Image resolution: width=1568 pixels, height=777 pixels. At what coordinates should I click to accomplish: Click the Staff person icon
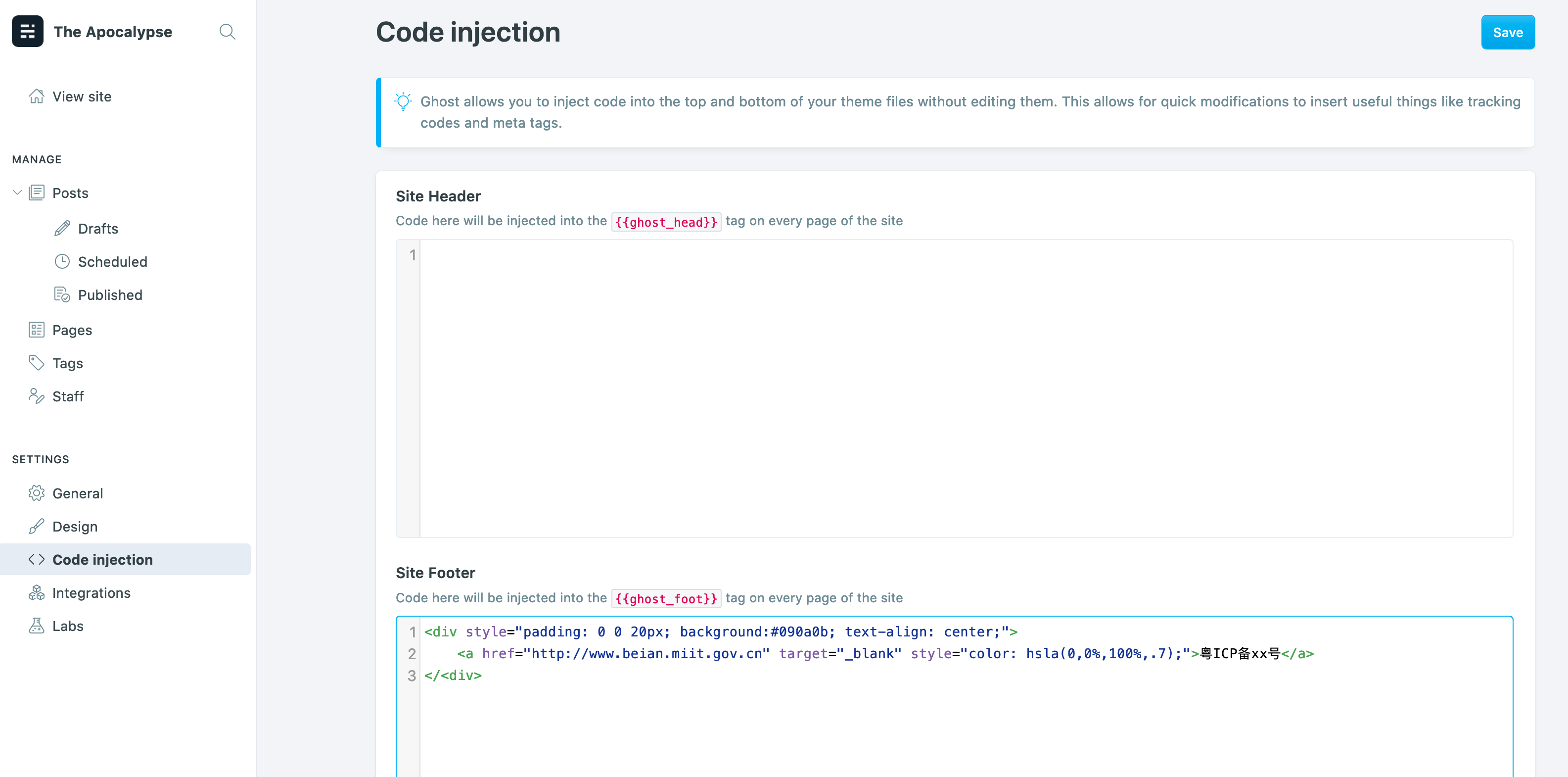click(x=37, y=396)
